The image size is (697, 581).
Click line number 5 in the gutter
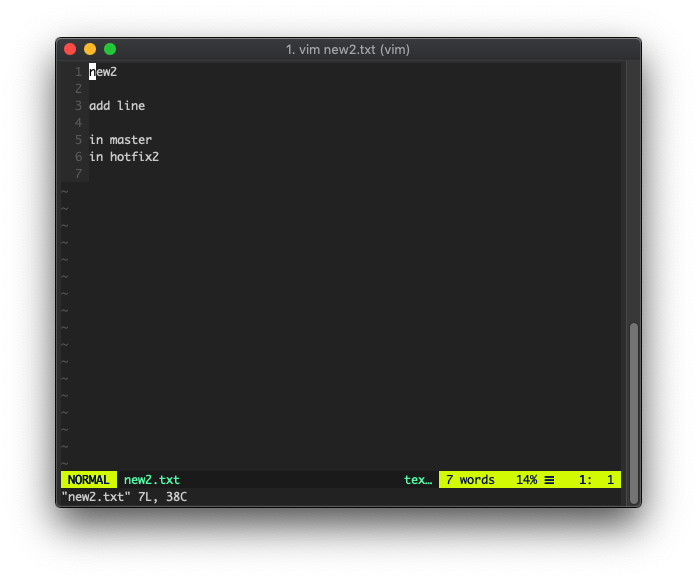point(79,140)
